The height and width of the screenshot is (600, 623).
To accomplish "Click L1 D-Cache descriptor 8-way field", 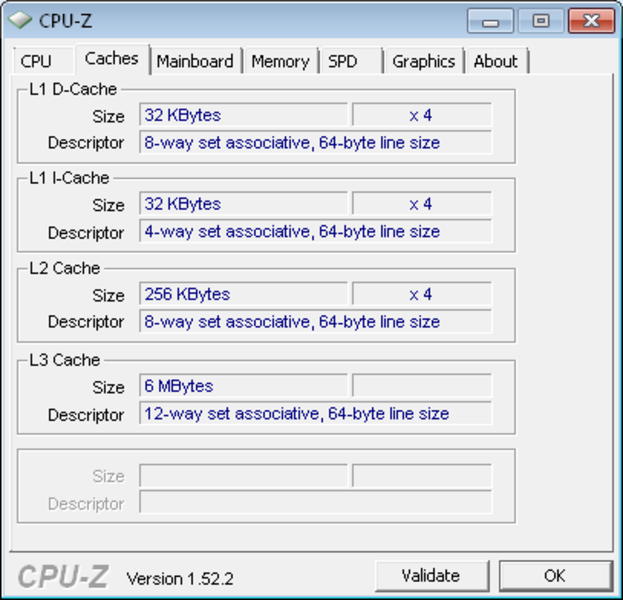I will 315,142.
